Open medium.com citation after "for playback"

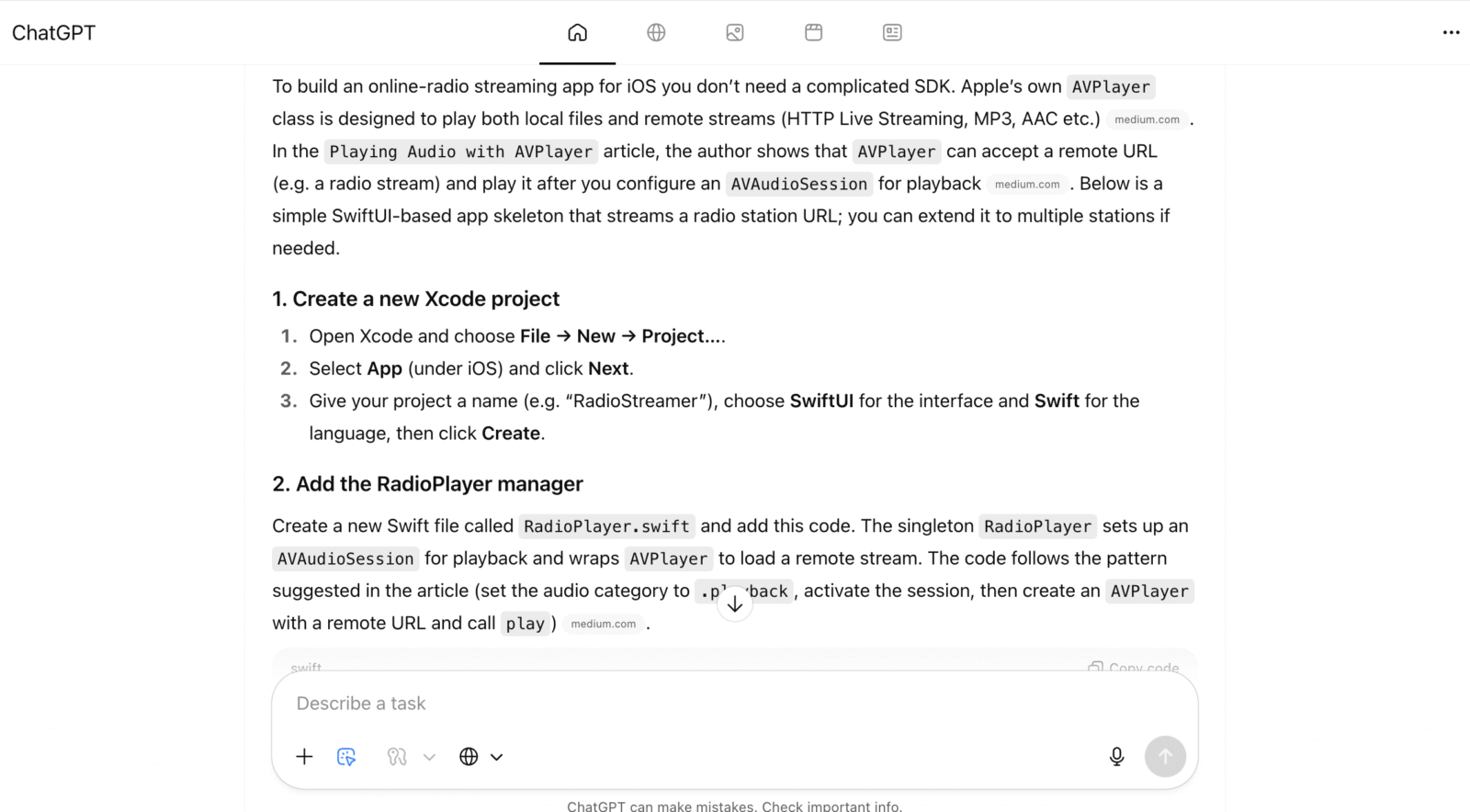(x=1027, y=184)
